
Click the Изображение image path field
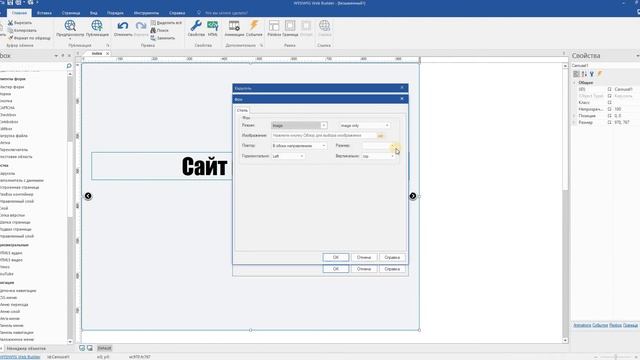pos(324,136)
